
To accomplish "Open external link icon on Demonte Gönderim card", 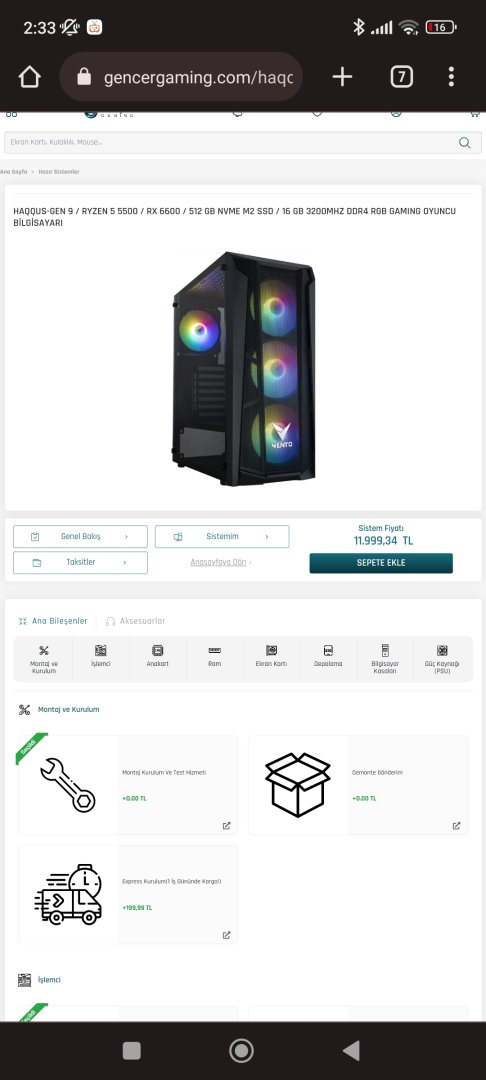I will tap(456, 825).
